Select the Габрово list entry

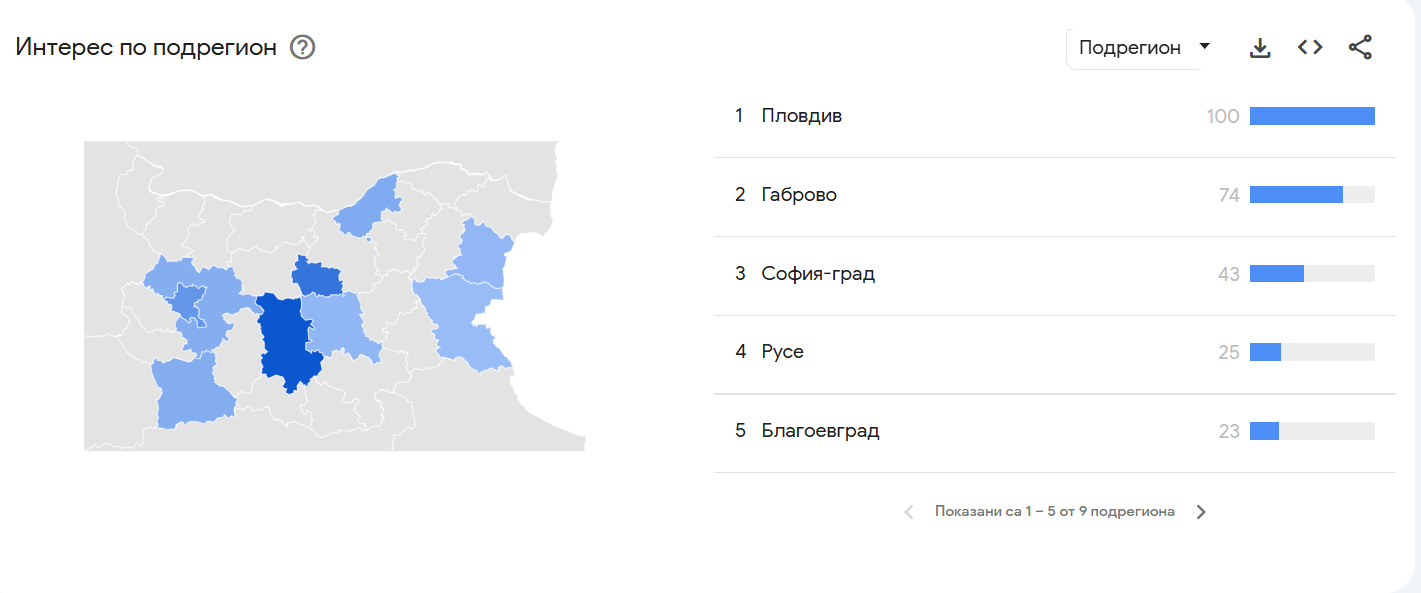click(800, 194)
